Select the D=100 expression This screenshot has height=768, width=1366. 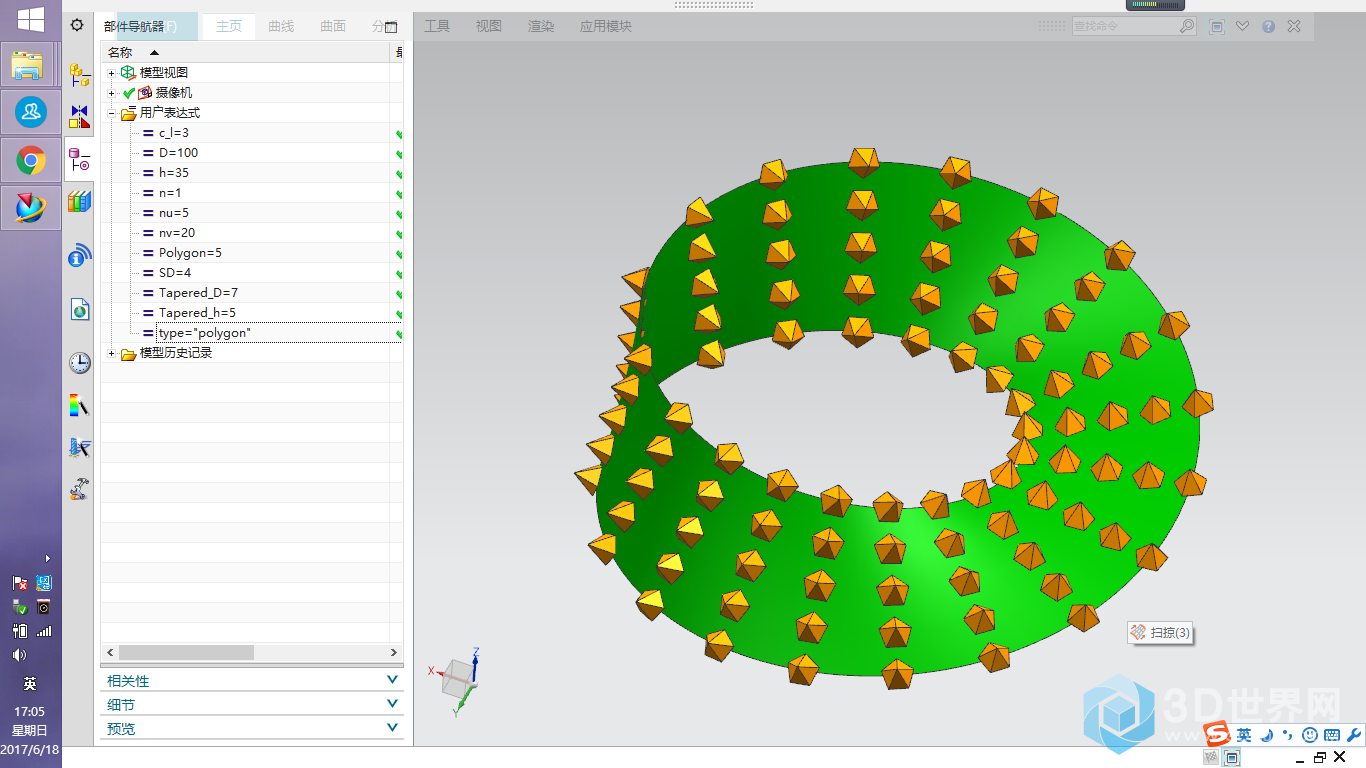pyautogui.click(x=178, y=153)
